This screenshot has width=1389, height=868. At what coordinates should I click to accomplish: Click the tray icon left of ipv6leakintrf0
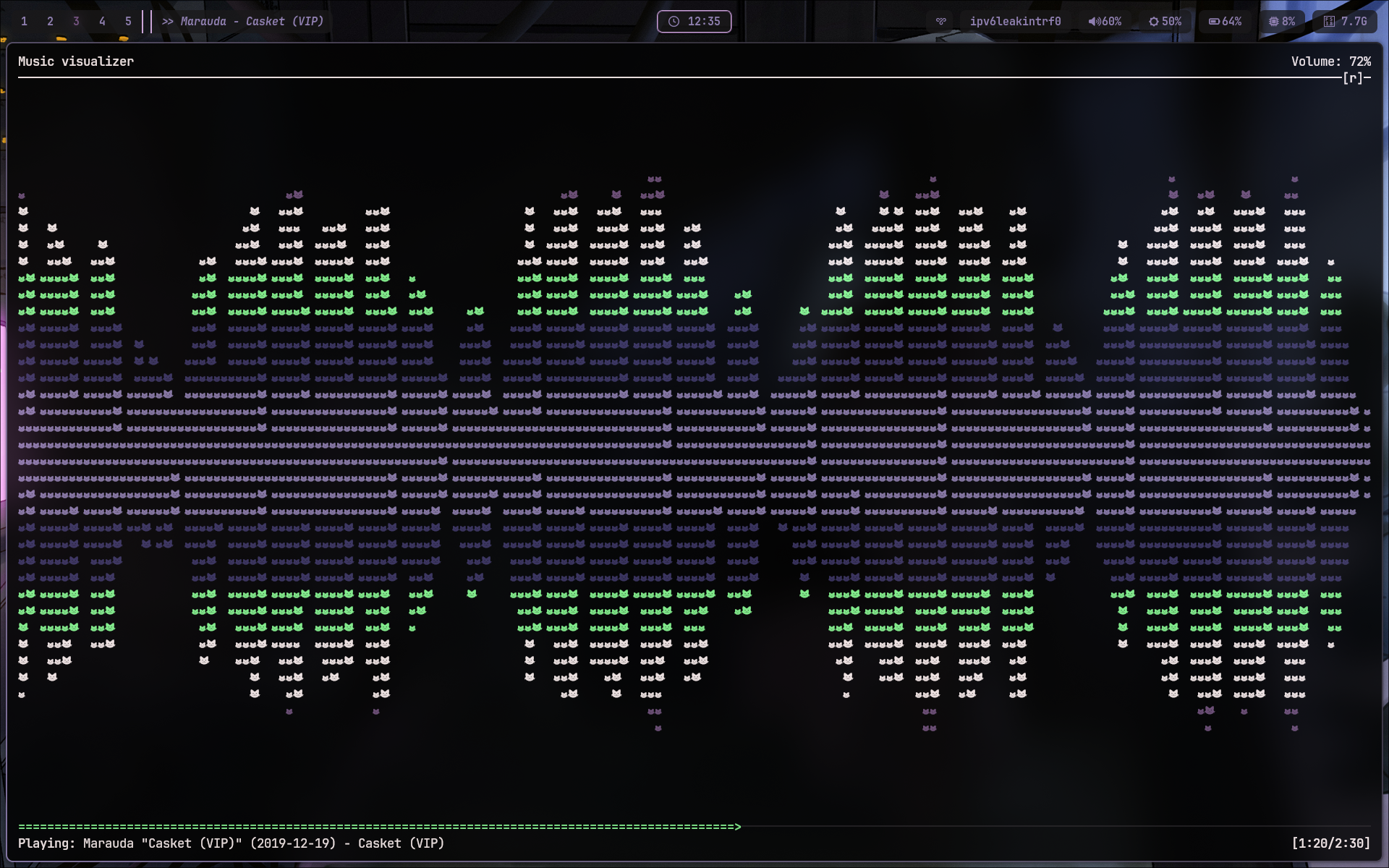coord(940,22)
